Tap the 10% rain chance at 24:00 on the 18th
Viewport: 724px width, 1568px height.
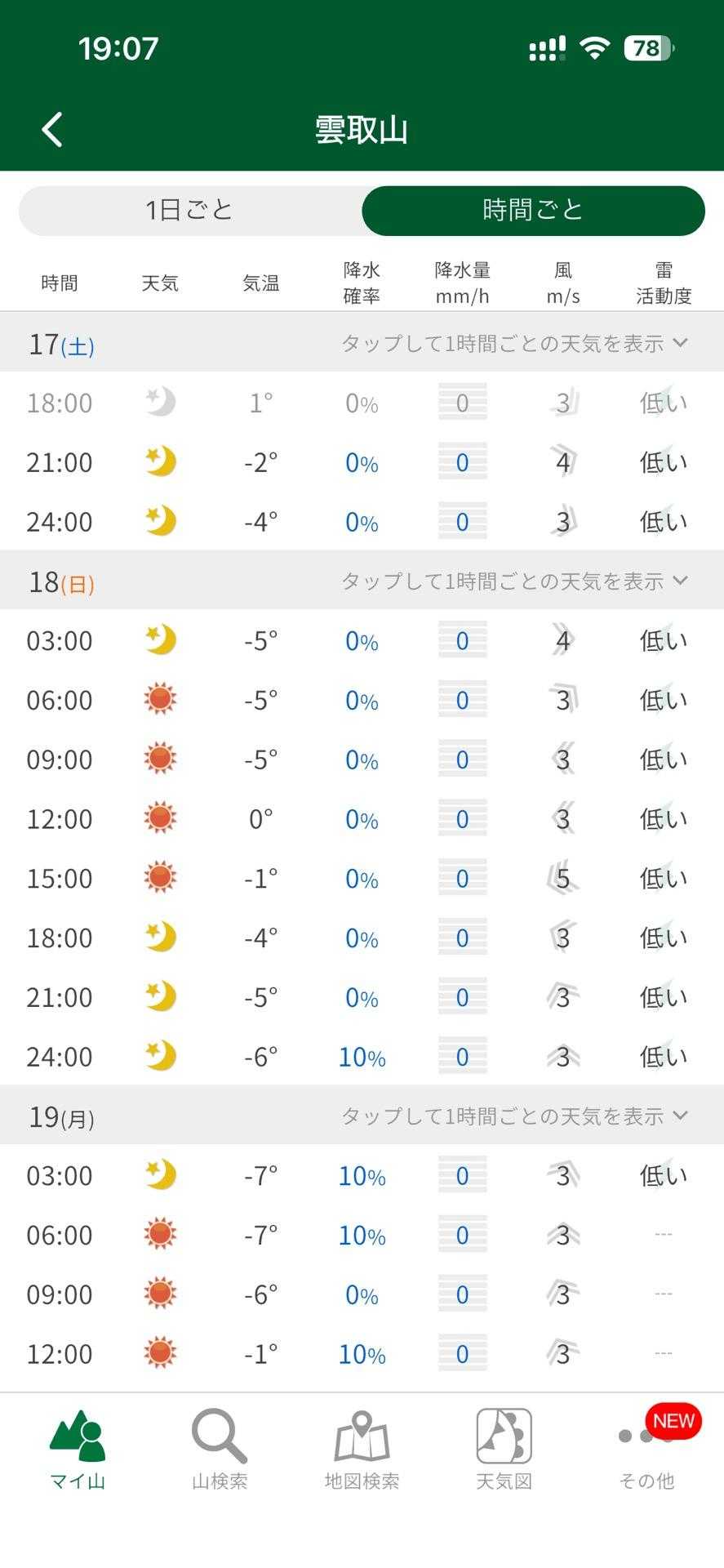coord(362,1057)
